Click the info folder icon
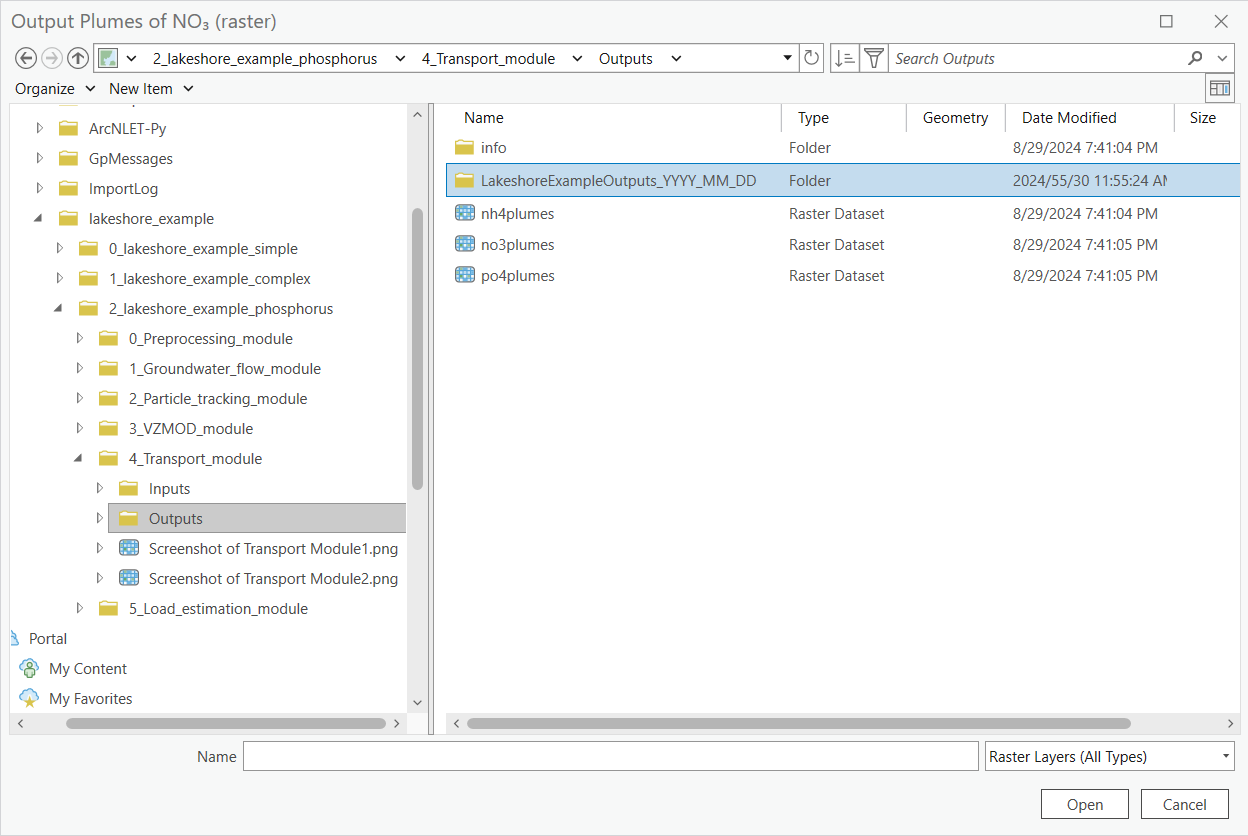Image resolution: width=1248 pixels, height=836 pixels. 464,147
